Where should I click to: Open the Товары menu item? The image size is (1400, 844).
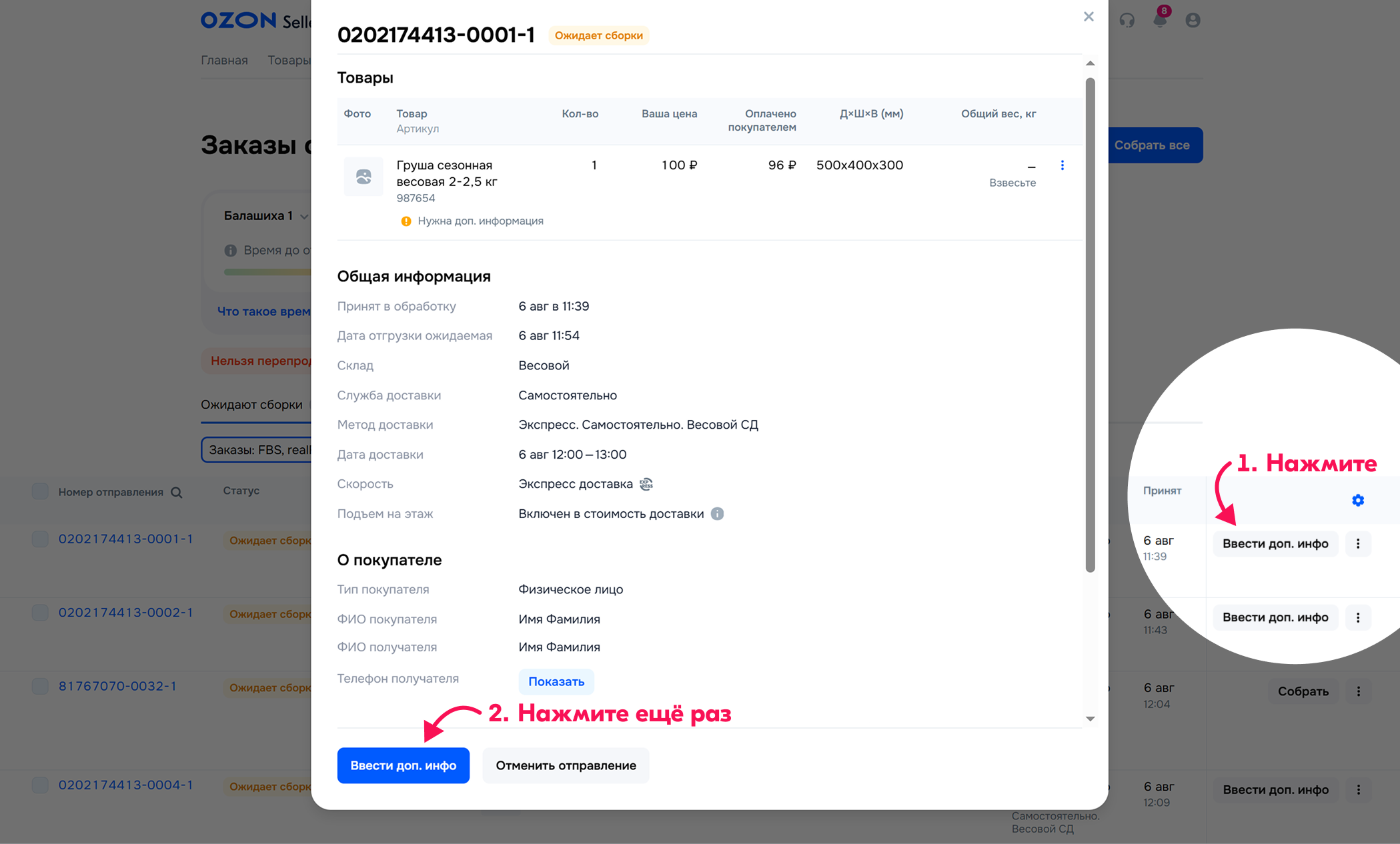tap(289, 60)
